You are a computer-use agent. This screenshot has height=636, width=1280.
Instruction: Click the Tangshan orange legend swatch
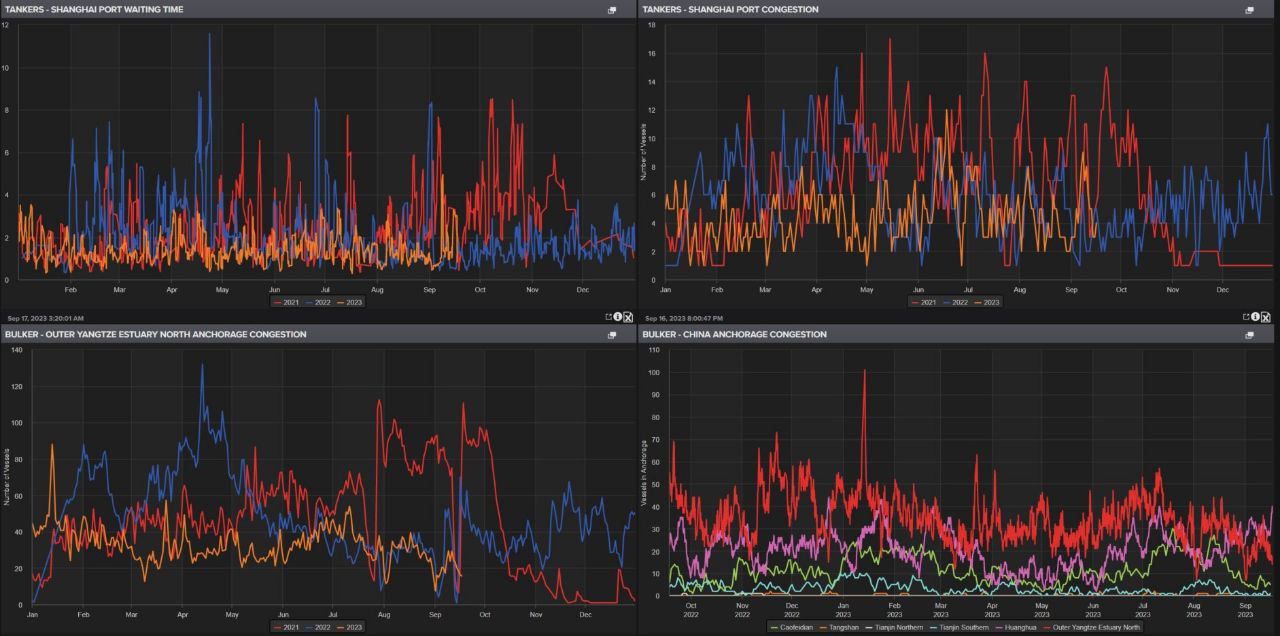[x=824, y=627]
